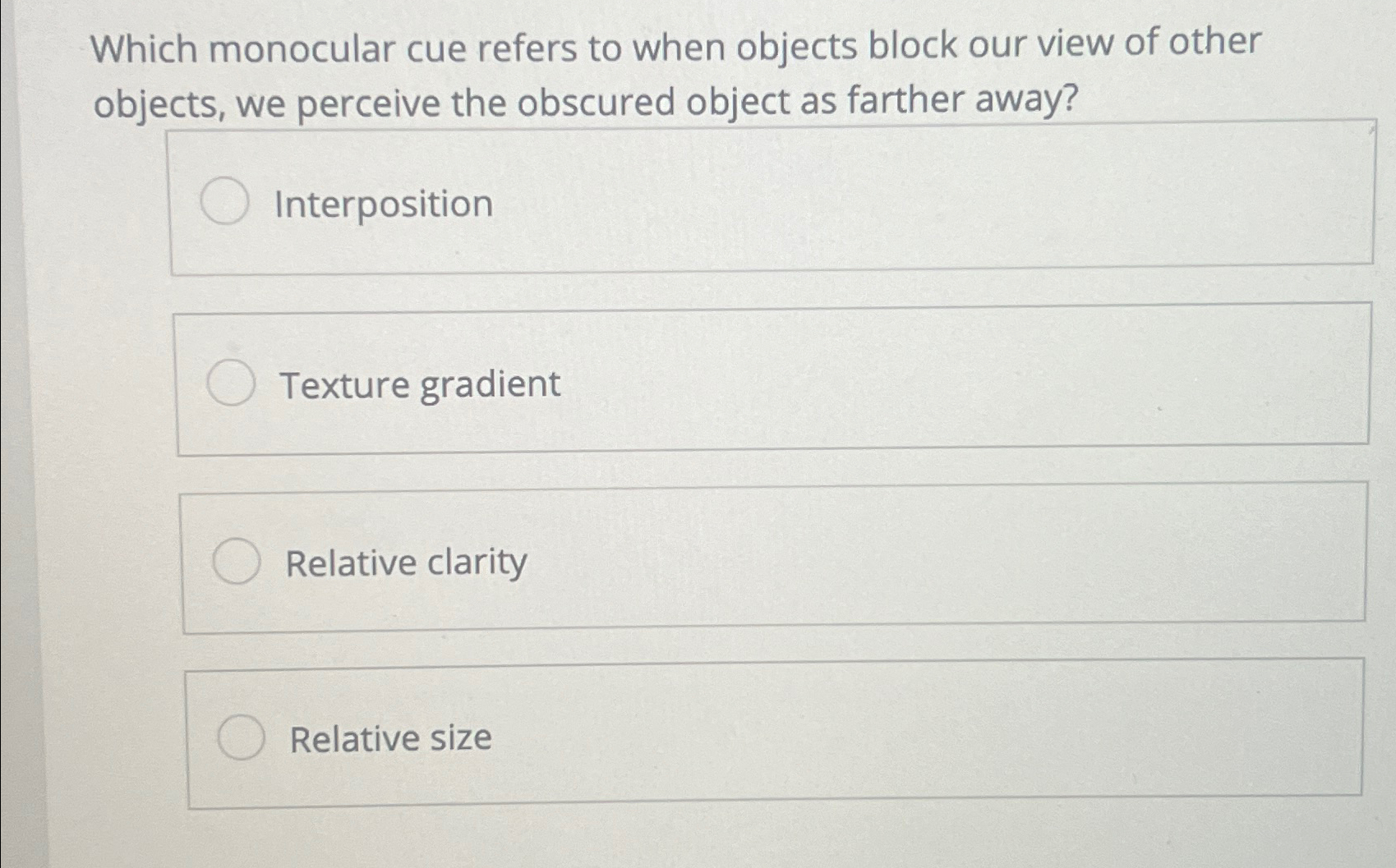Select the Texture gradient radio button

(x=232, y=382)
